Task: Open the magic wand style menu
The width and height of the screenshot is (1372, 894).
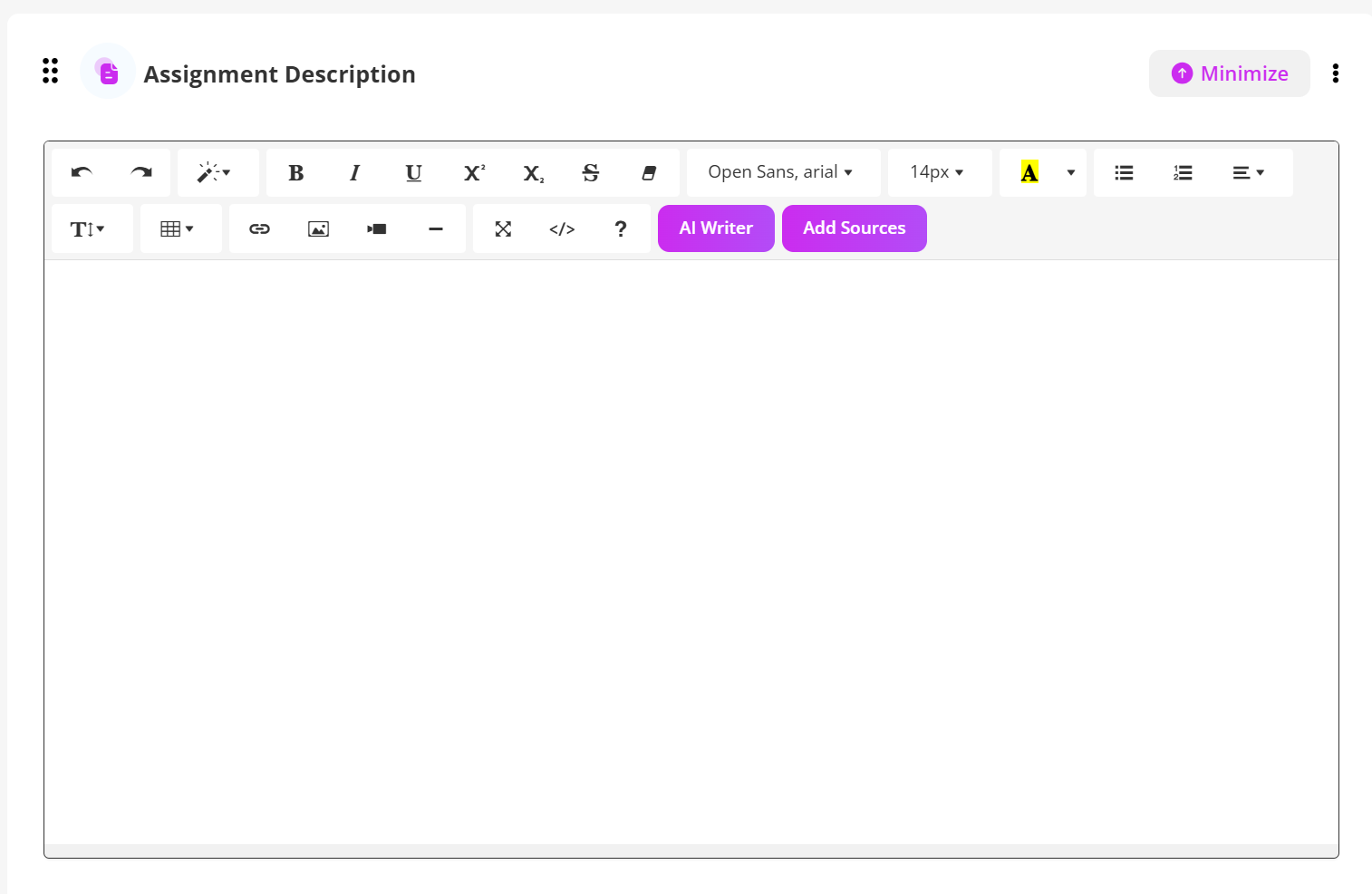Action: coord(214,172)
